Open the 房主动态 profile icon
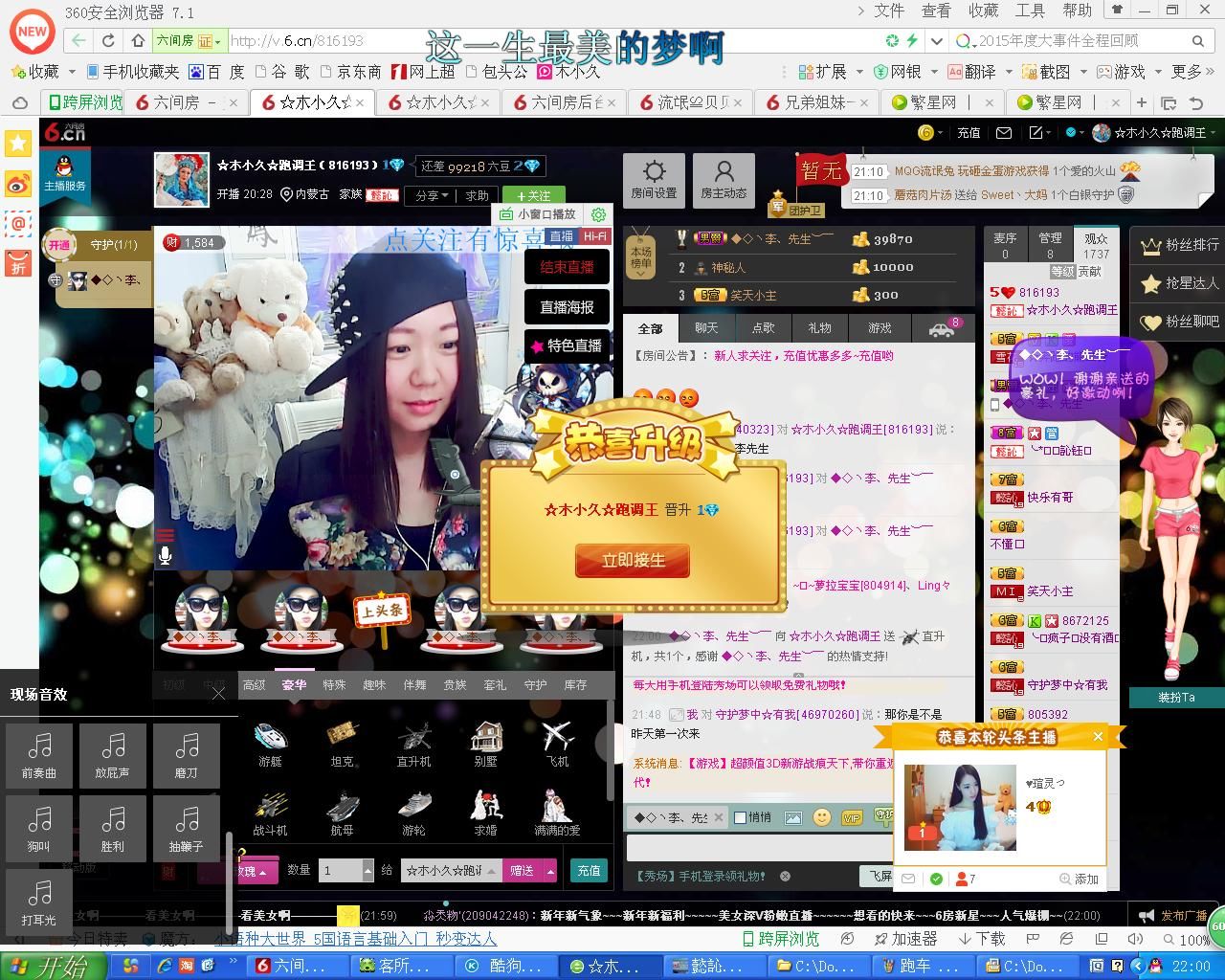1225x980 pixels. (x=724, y=181)
